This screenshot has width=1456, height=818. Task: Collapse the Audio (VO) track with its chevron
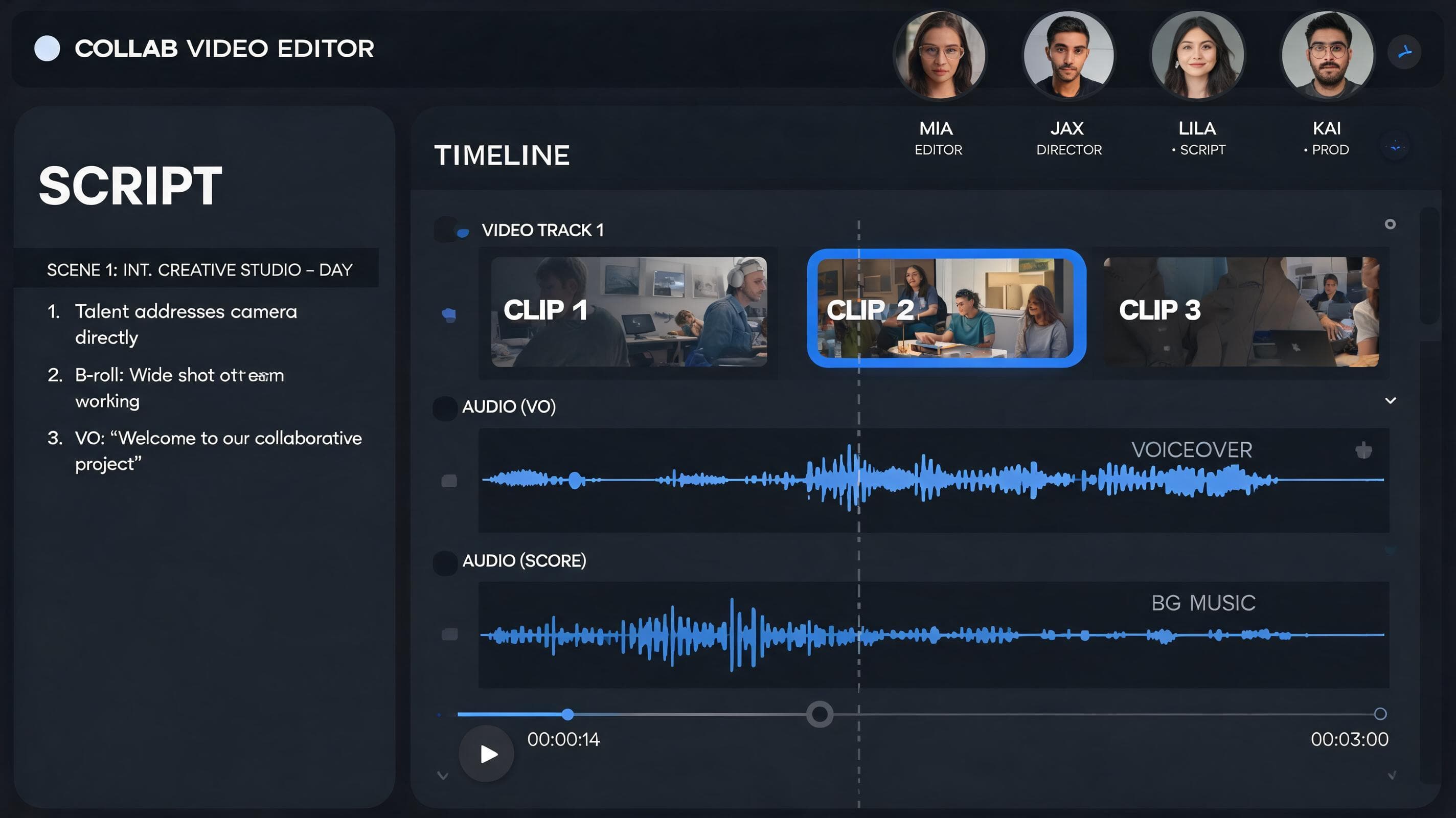(1391, 401)
